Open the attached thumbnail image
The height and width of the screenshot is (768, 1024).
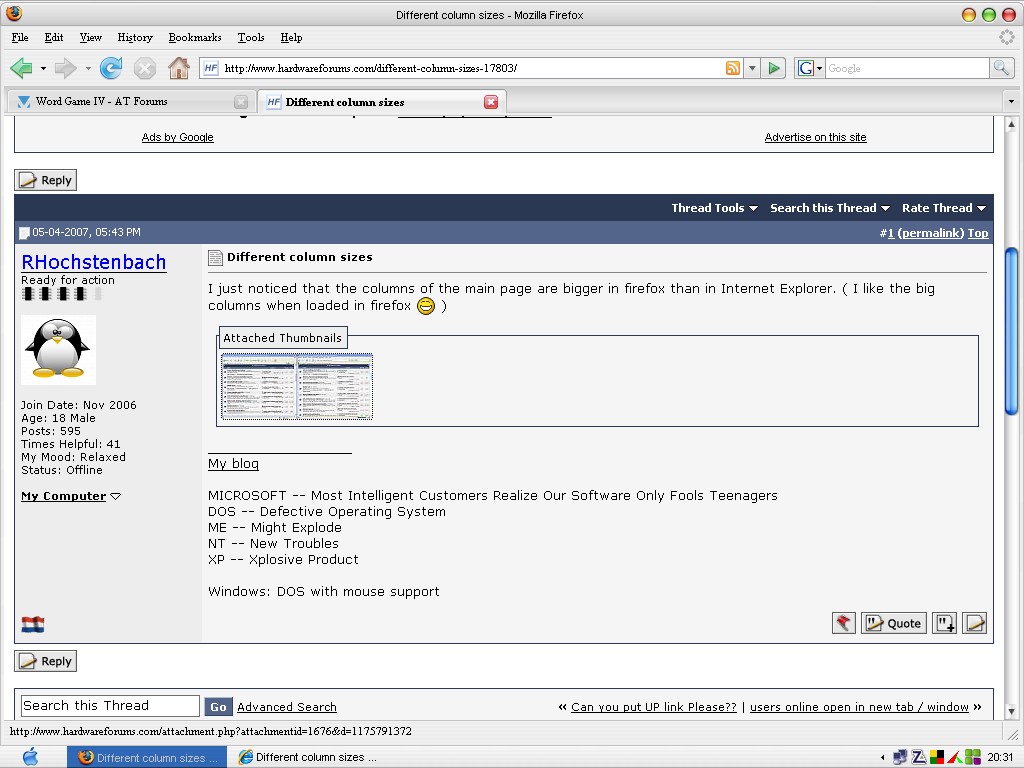[296, 387]
